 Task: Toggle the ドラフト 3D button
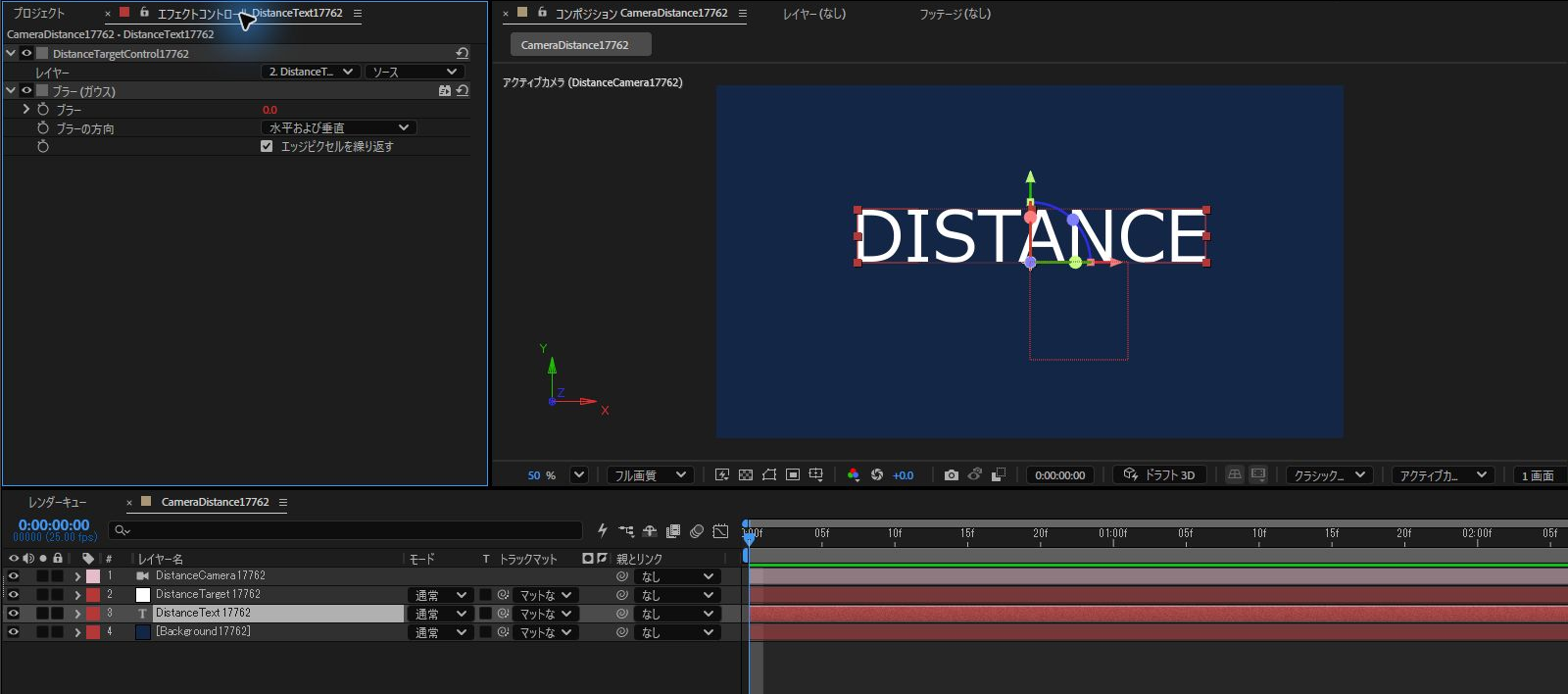point(1160,475)
